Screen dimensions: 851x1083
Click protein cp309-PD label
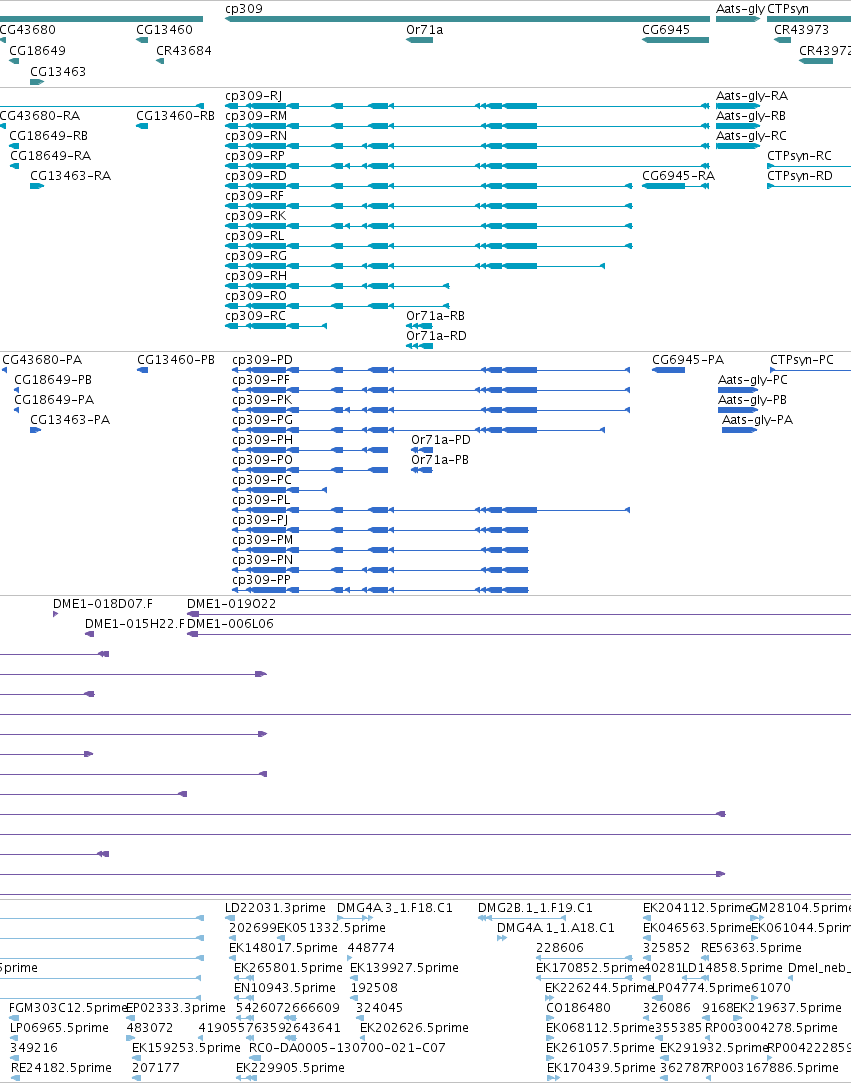(262, 359)
